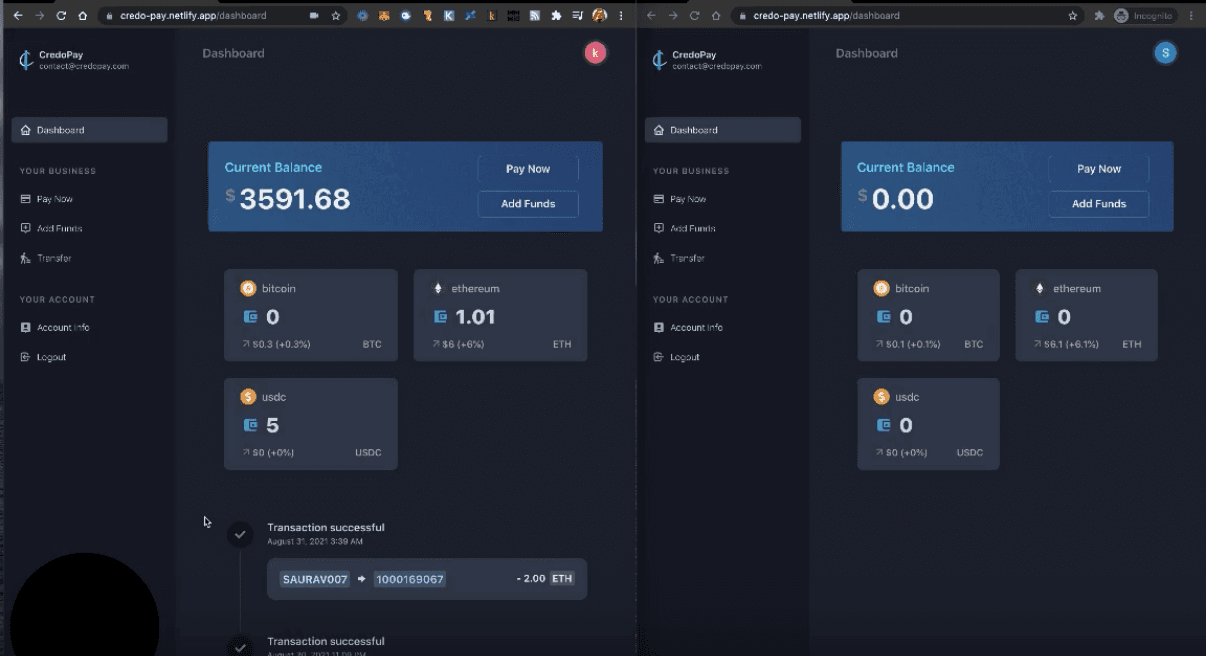
Task: Click the bitcoin coin icon in right window
Action: click(x=881, y=288)
